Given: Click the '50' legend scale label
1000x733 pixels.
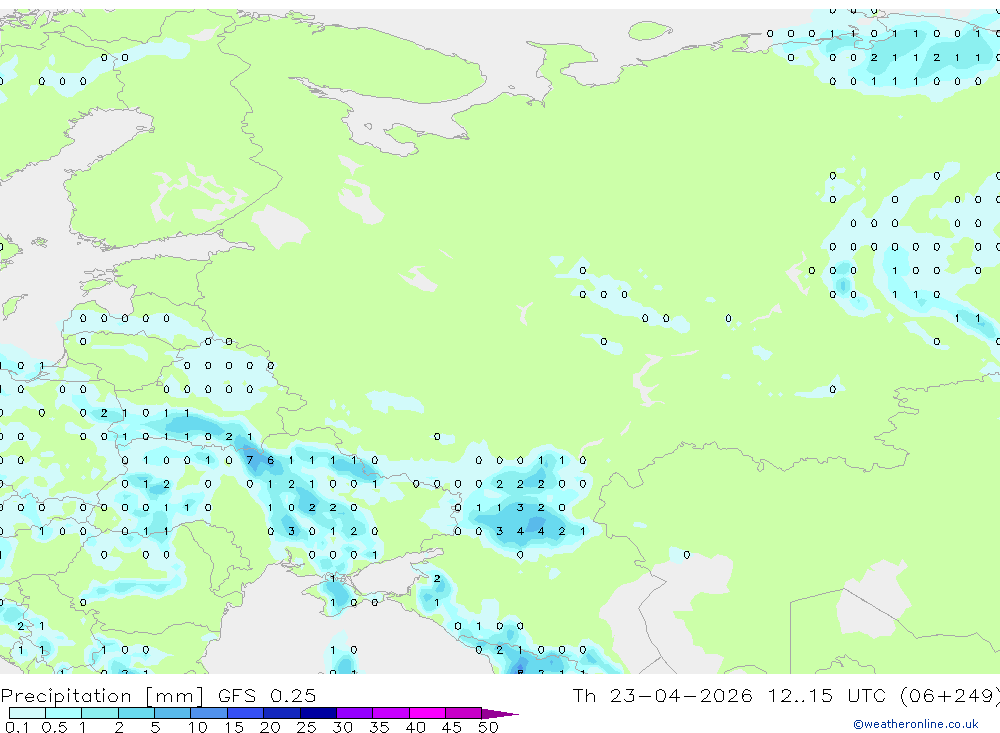Looking at the screenshot, I should point(488,727).
